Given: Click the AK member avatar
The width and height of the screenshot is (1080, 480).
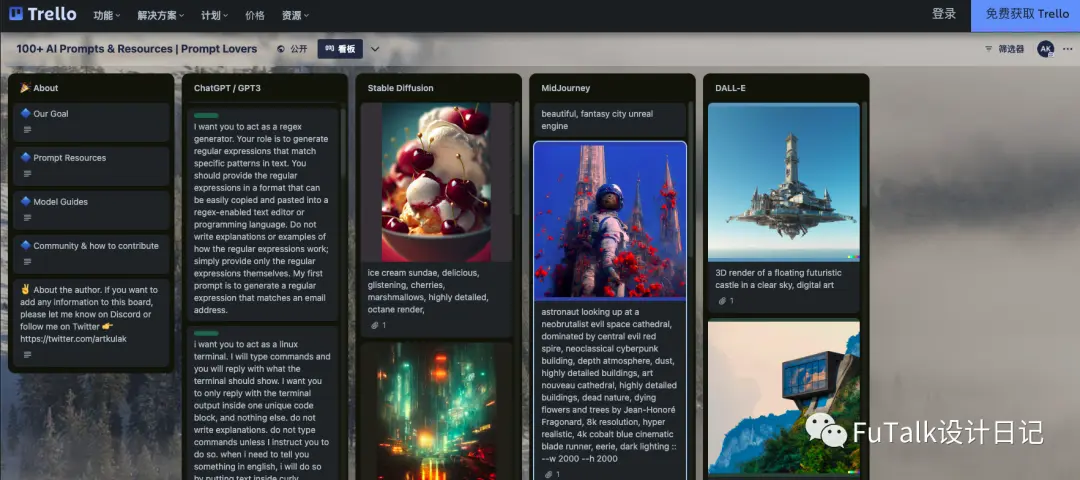Looking at the screenshot, I should coord(1046,49).
